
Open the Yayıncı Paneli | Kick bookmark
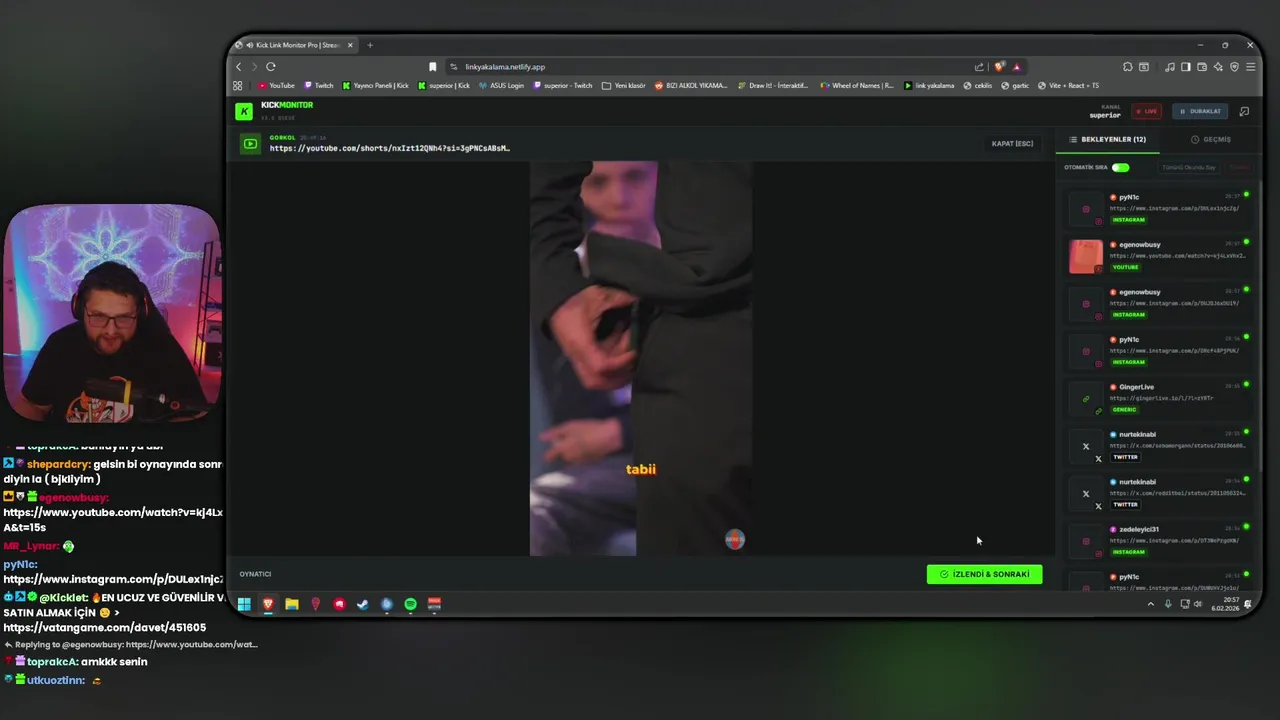pyautogui.click(x=376, y=86)
